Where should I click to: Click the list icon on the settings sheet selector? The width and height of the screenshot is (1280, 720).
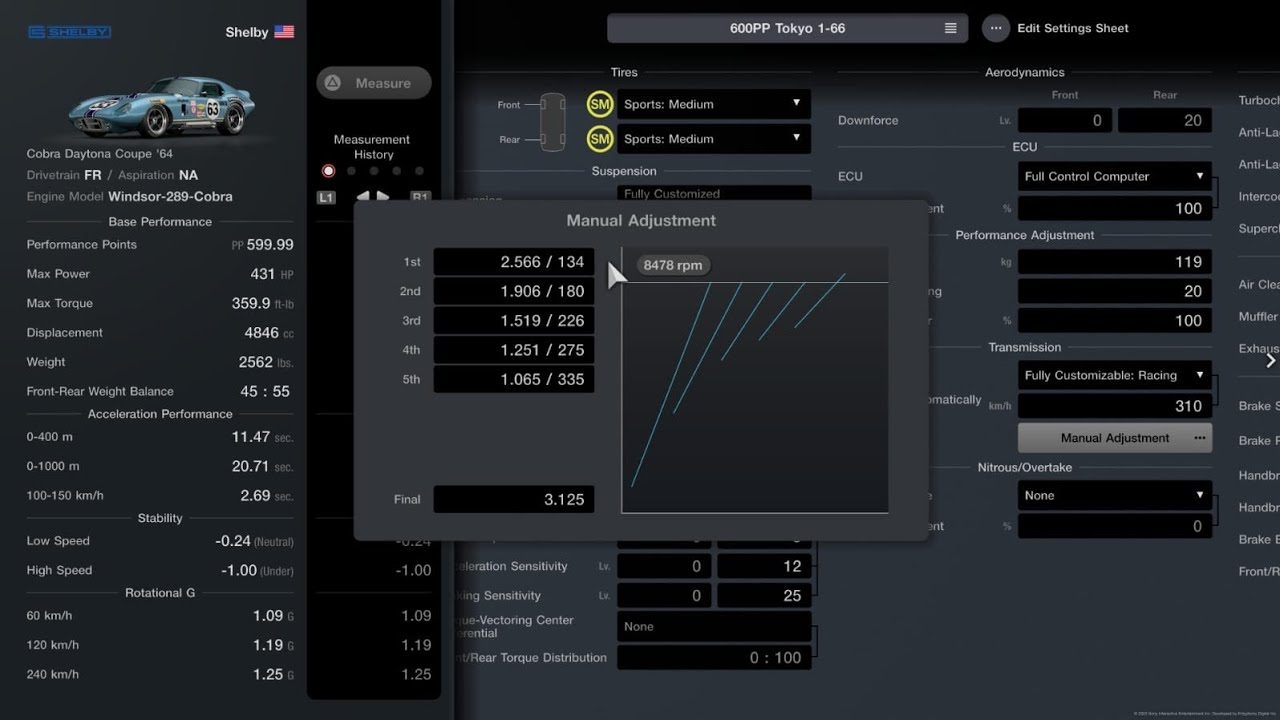[x=950, y=28]
